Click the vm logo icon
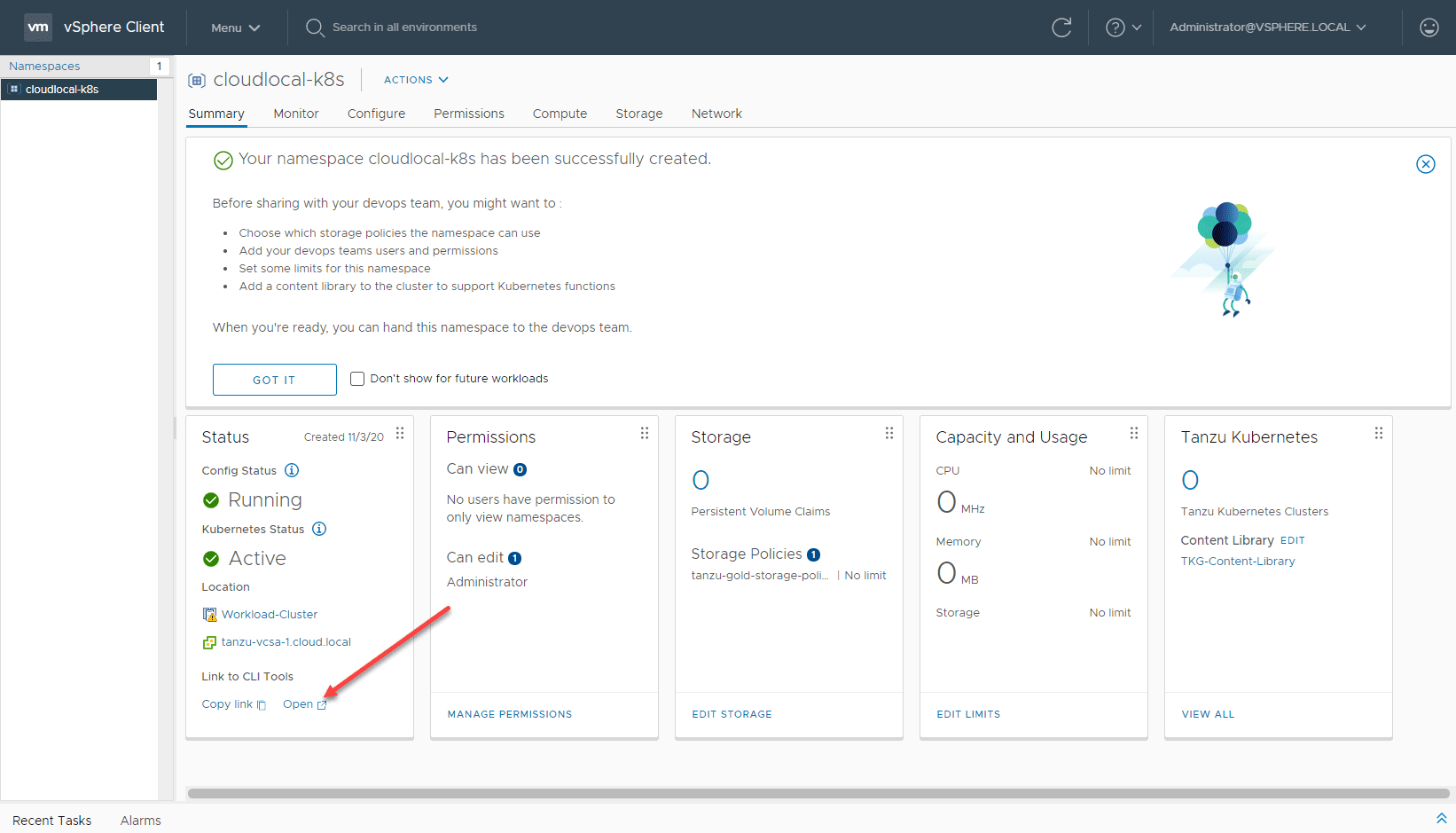 point(38,28)
